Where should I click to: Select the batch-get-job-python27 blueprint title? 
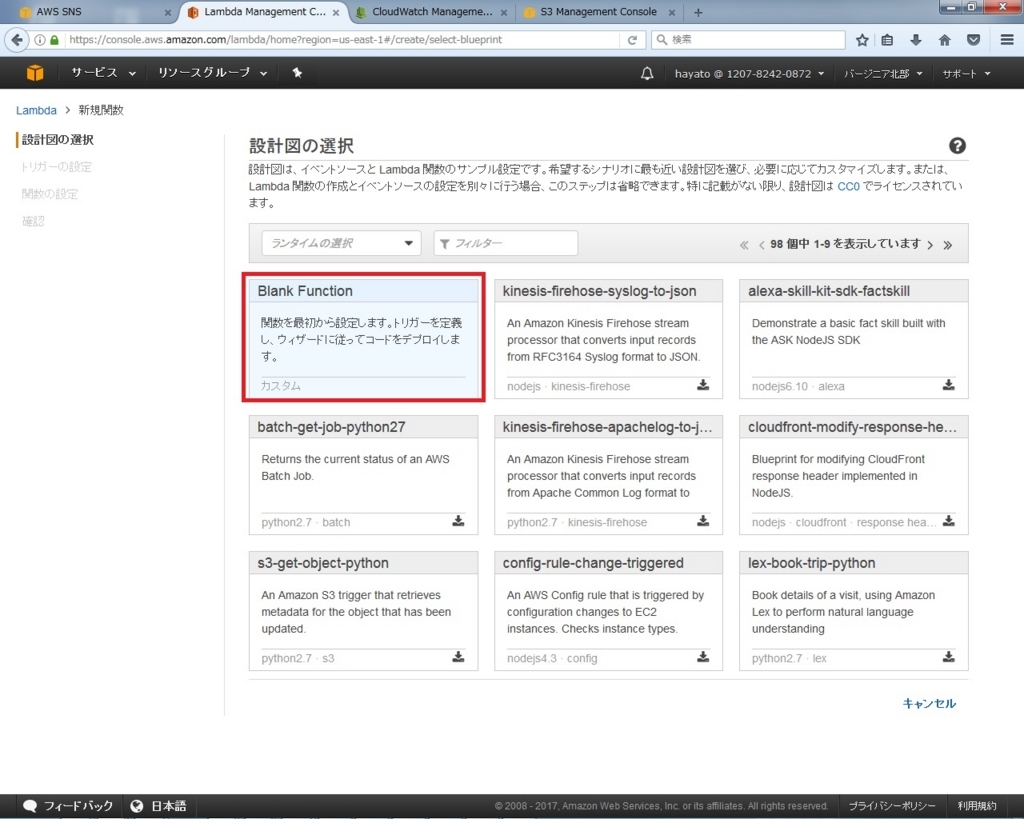point(331,427)
